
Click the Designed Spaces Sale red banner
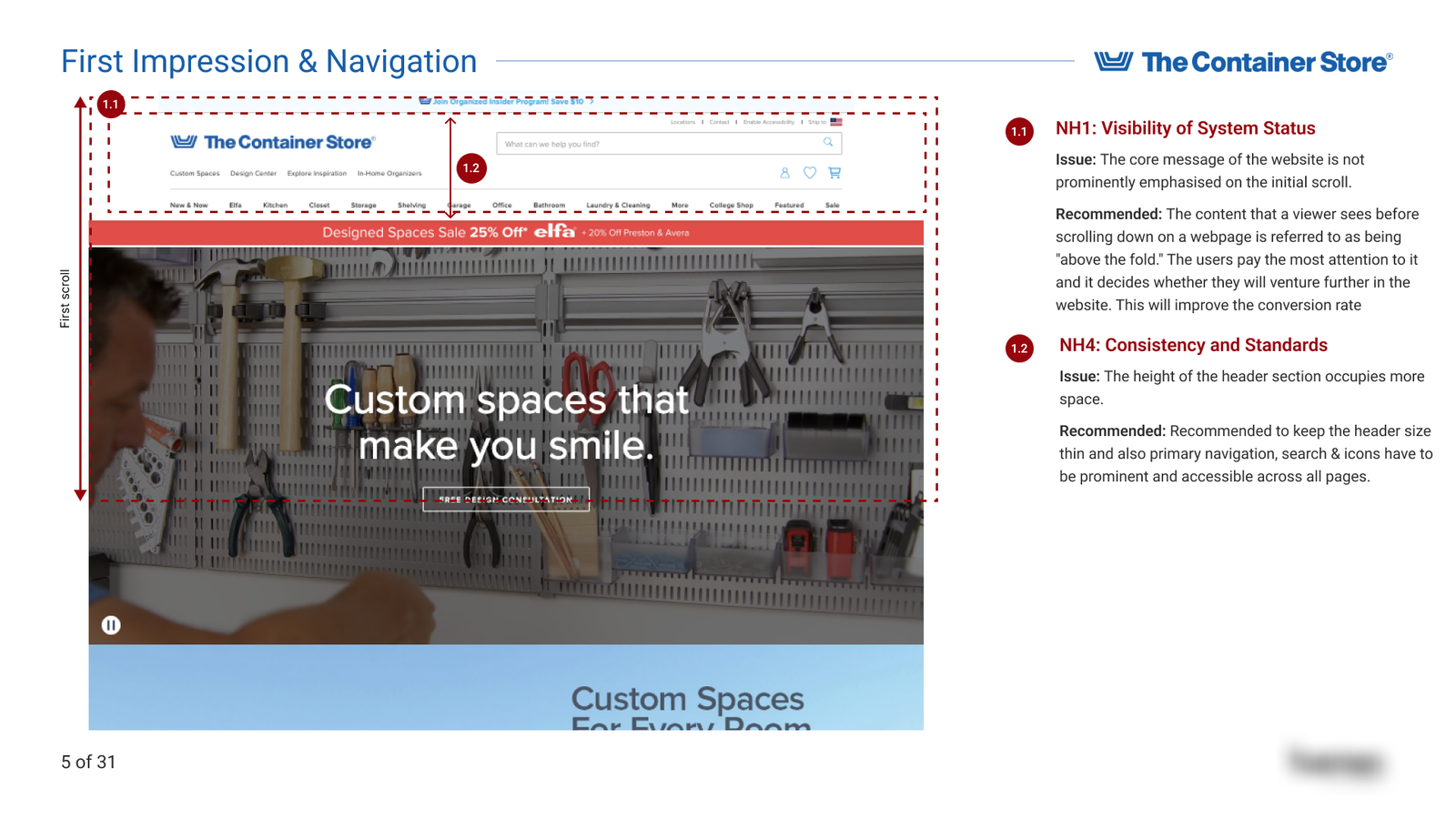tap(506, 233)
